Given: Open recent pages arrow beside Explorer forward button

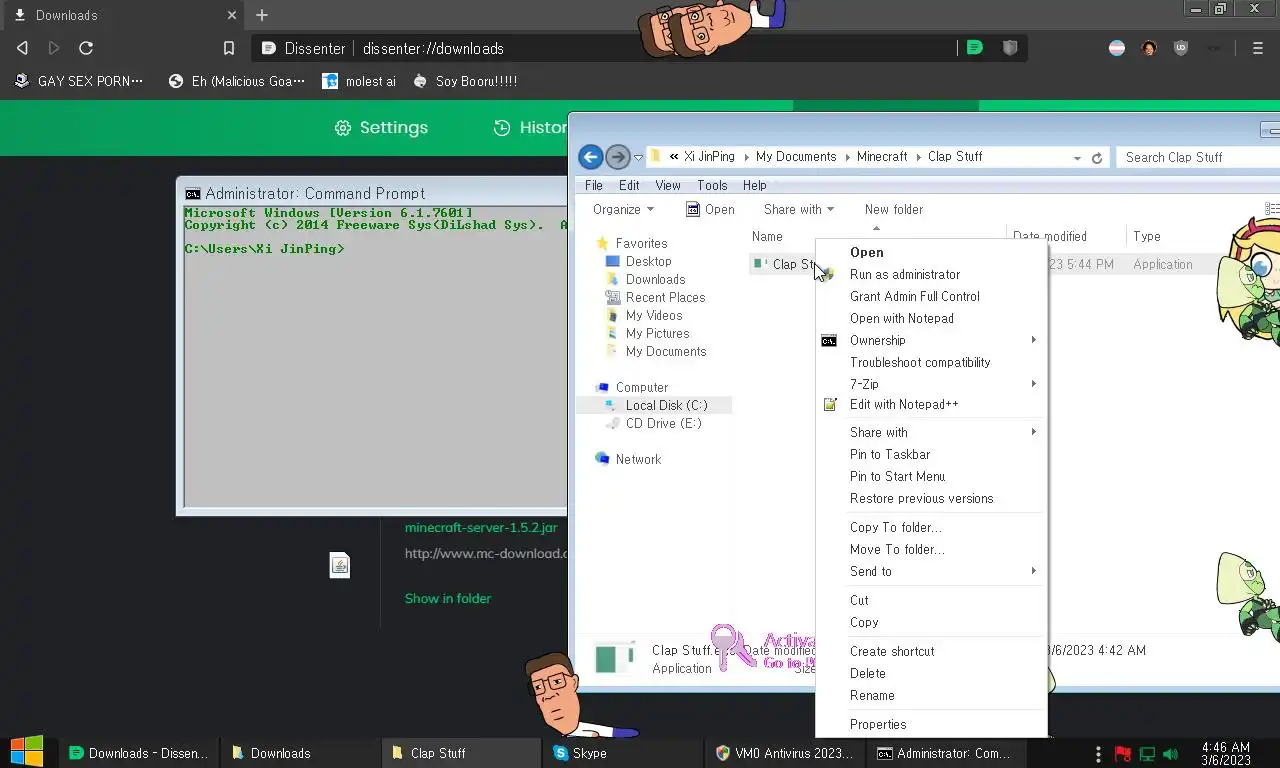Looking at the screenshot, I should tap(638, 158).
